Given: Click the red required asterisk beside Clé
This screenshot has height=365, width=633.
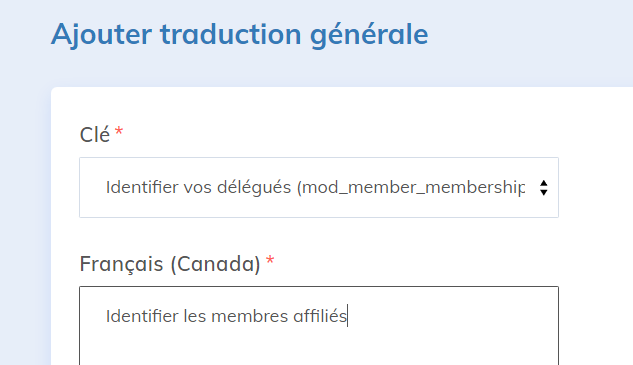Looking at the screenshot, I should 119,132.
